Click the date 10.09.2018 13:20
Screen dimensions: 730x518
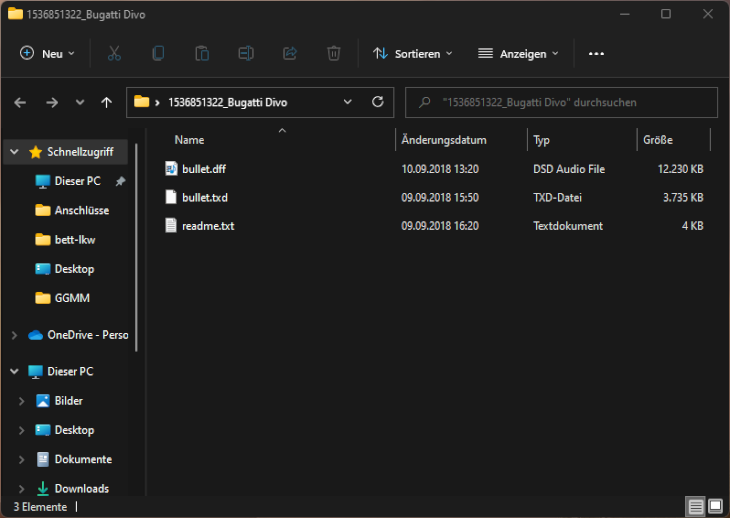(440, 169)
